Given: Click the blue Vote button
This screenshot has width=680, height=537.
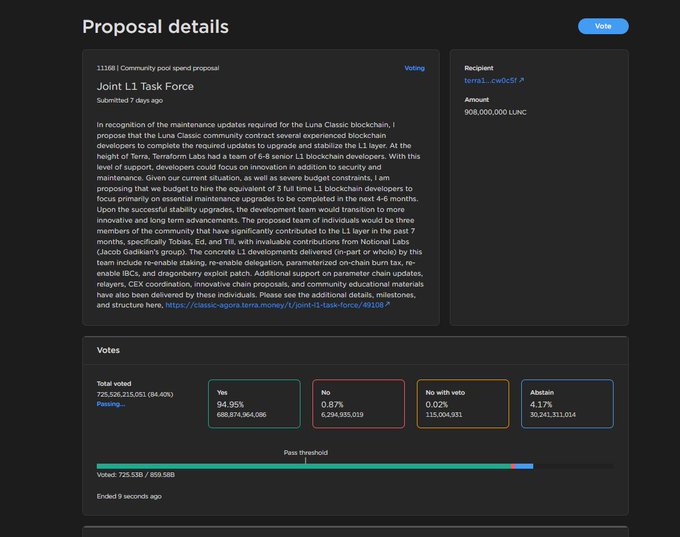Looking at the screenshot, I should 603,26.
